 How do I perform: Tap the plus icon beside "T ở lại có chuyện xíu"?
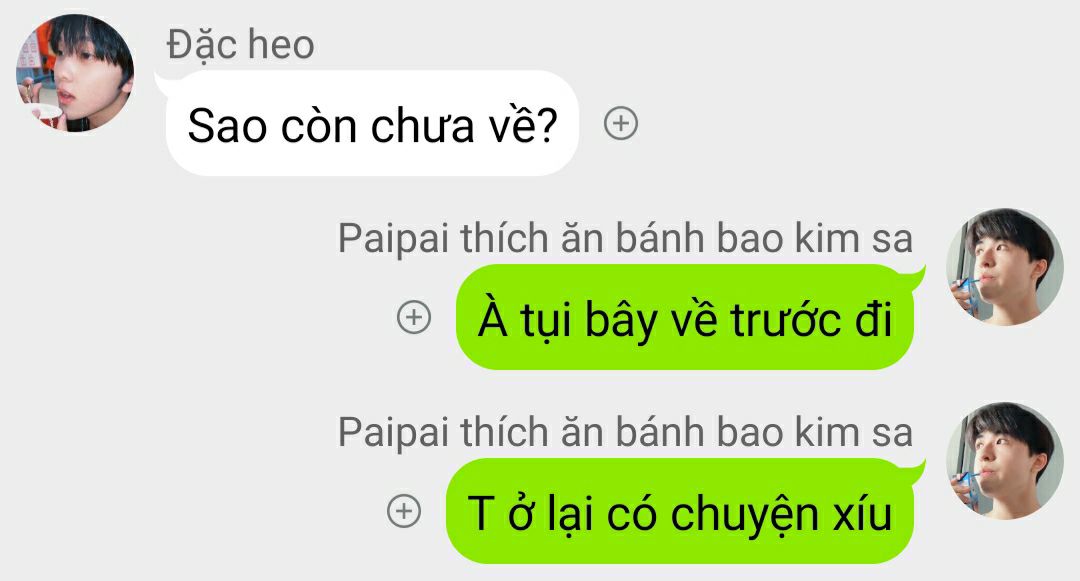click(404, 511)
